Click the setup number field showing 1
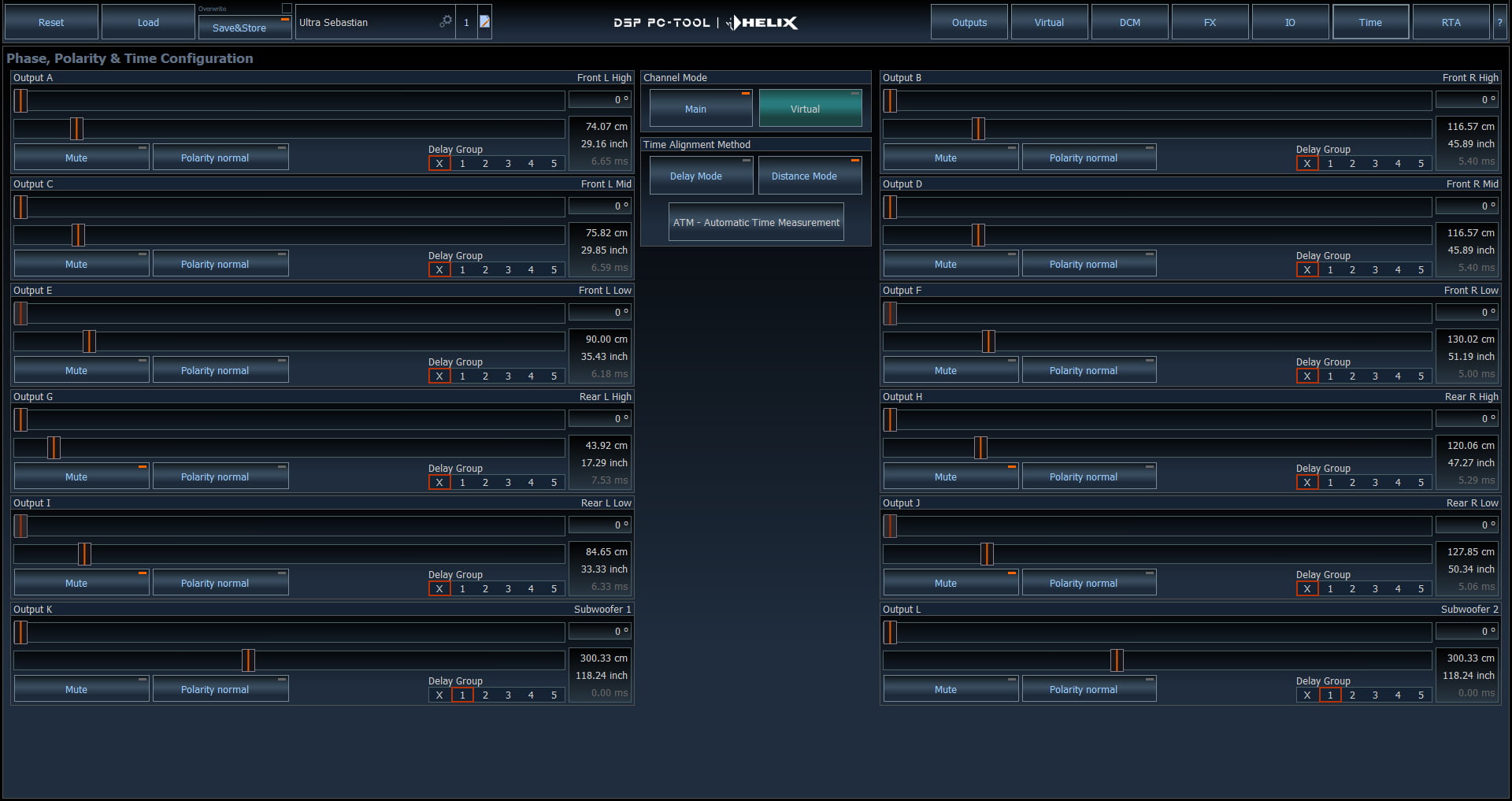This screenshot has width=1512, height=801. point(465,21)
